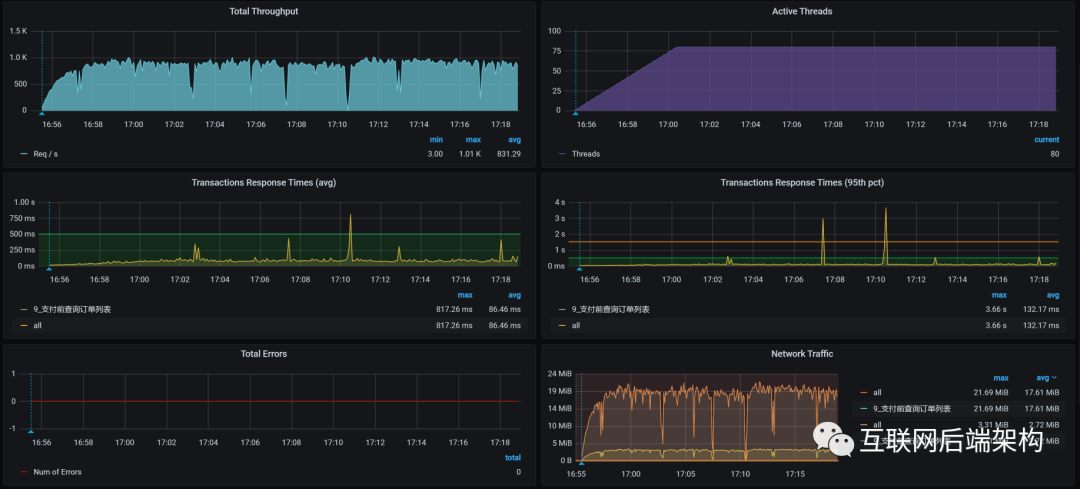Click blue annotation marker under Total Errors graph
The width and height of the screenshot is (1080, 489).
31,431
